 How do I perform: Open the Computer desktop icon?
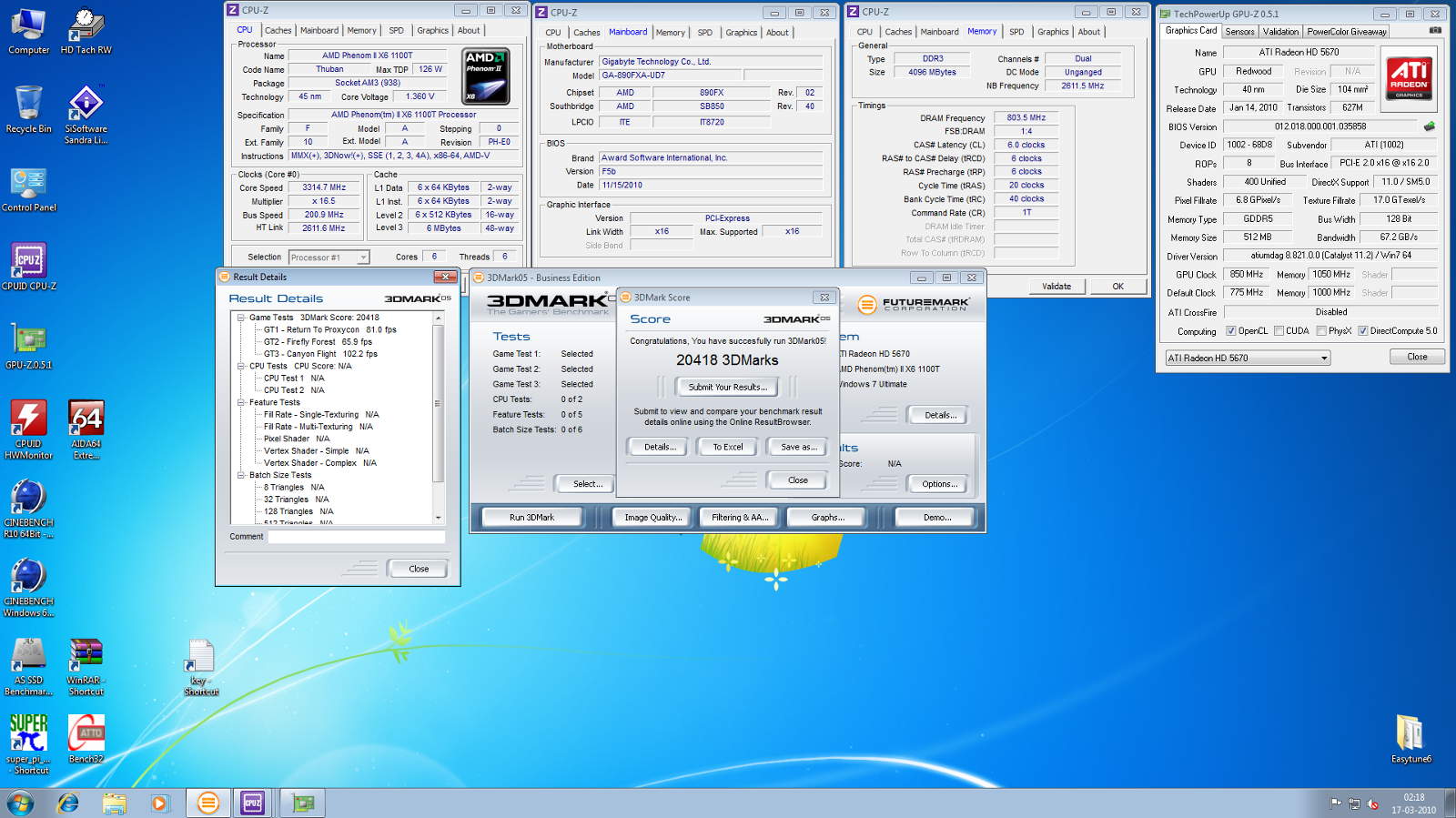(x=29, y=32)
